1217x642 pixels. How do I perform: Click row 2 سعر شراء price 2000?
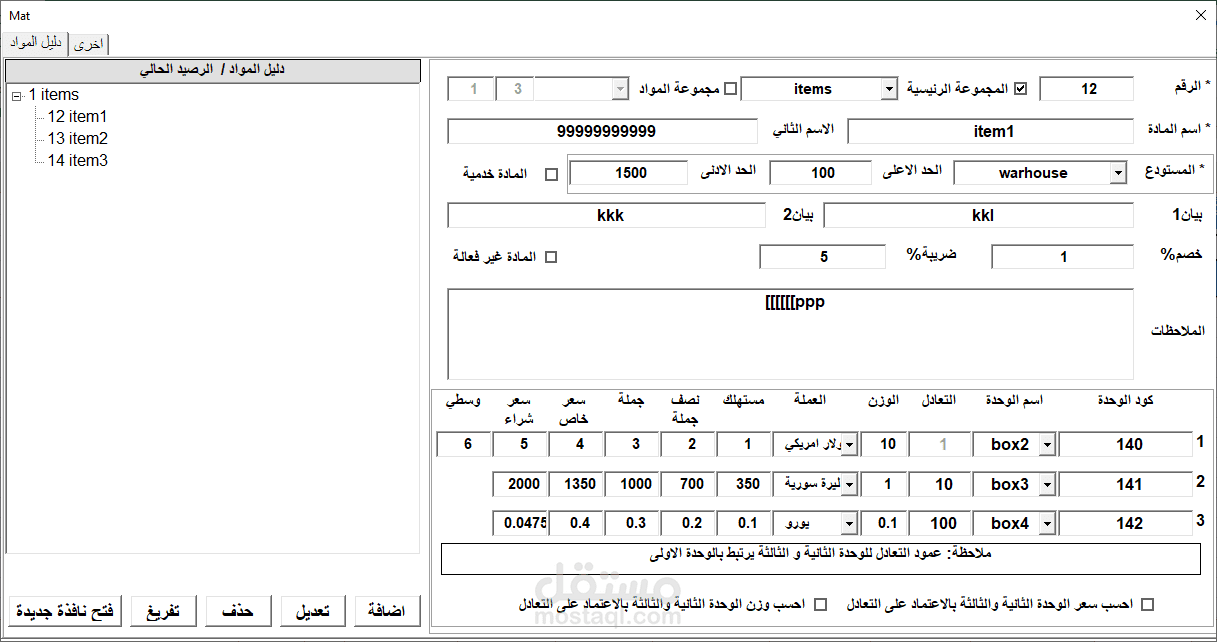click(x=519, y=484)
